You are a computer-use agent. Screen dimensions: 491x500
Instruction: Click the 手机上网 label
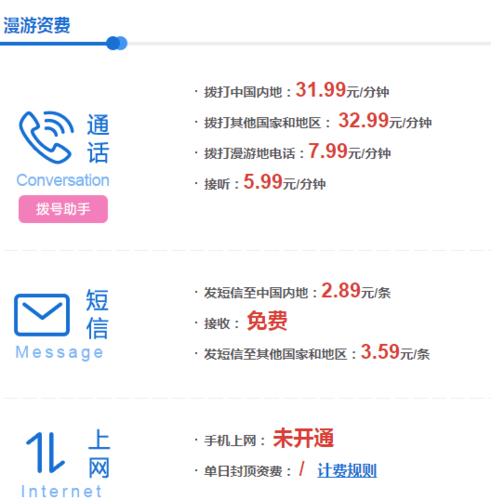click(230, 441)
